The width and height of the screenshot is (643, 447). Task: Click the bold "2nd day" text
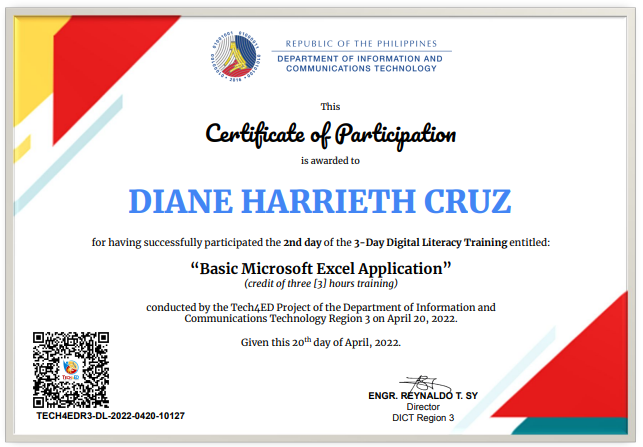click(302, 242)
